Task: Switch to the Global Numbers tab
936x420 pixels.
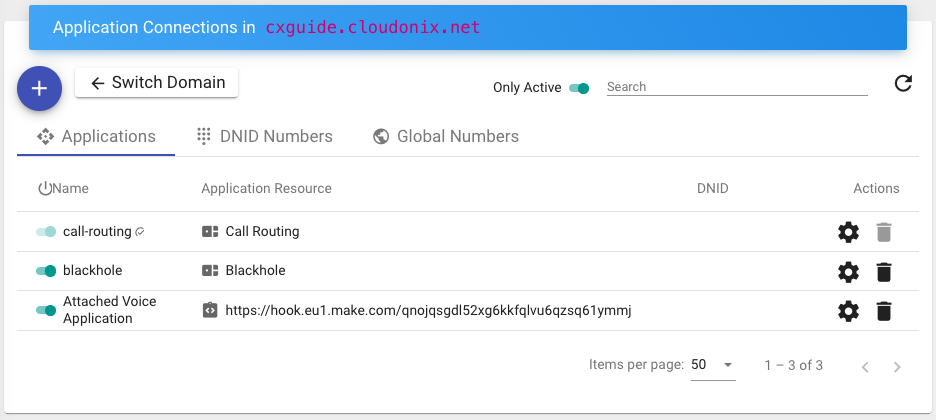Action: coord(445,136)
